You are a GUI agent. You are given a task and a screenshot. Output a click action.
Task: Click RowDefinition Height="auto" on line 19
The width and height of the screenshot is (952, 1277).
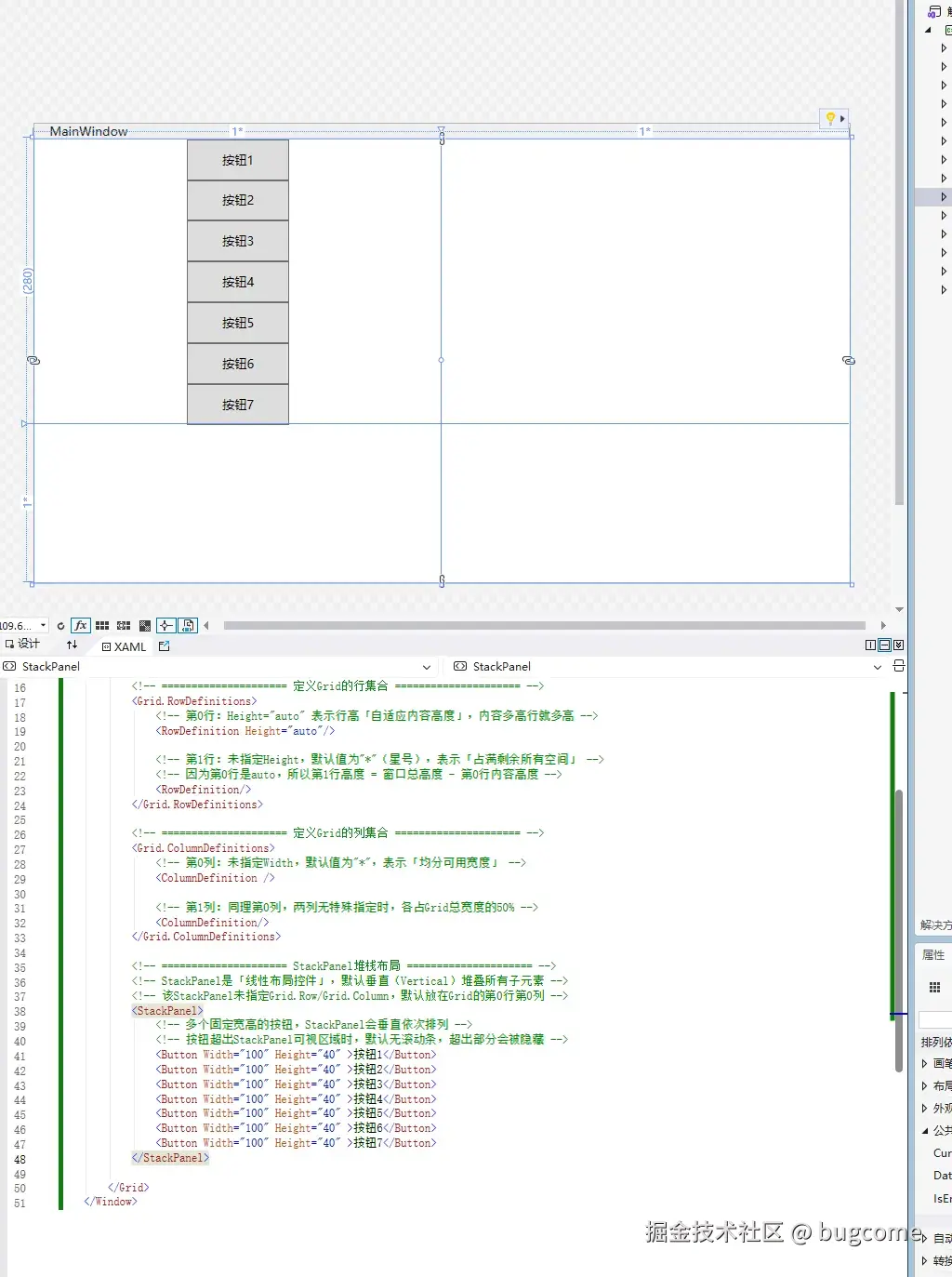[245, 731]
